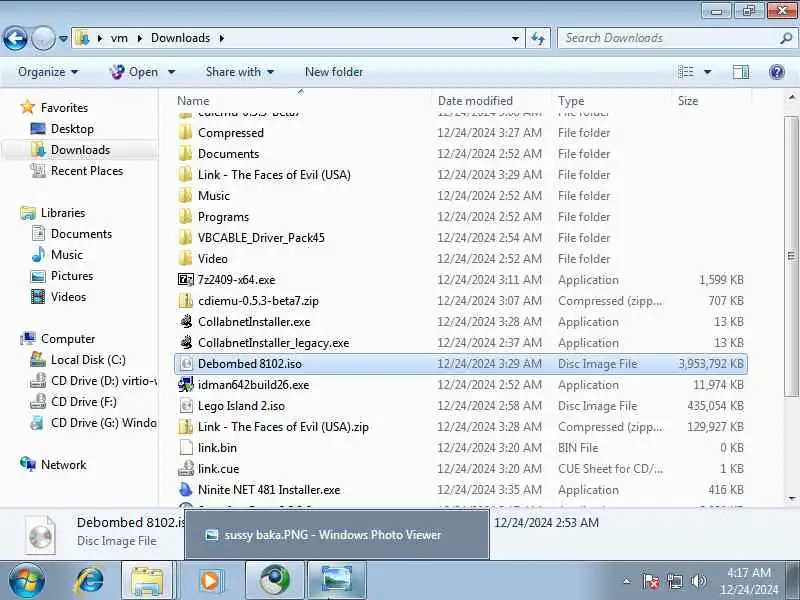800x600 pixels.
Task: Select the link.bin file icon
Action: [x=186, y=447]
